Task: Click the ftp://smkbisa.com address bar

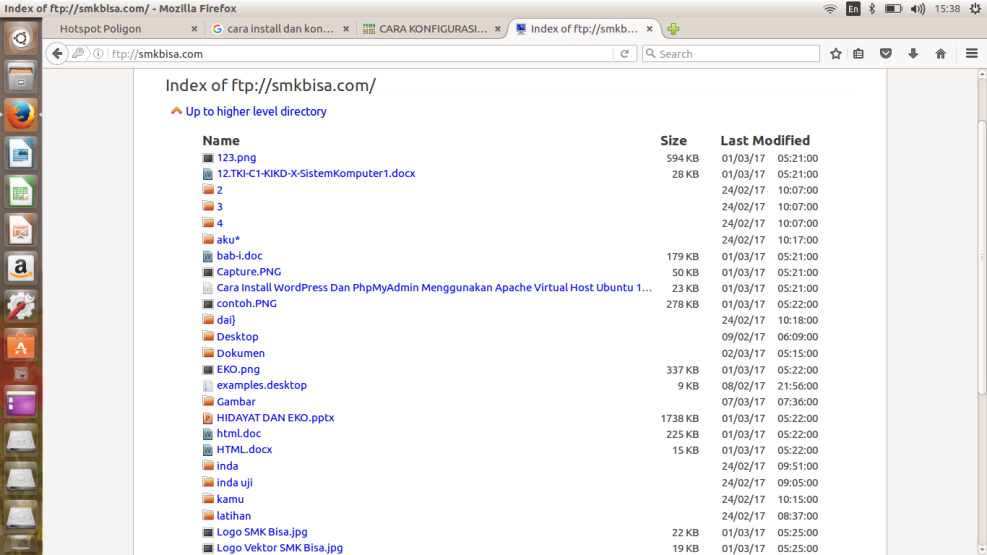Action: (x=361, y=53)
